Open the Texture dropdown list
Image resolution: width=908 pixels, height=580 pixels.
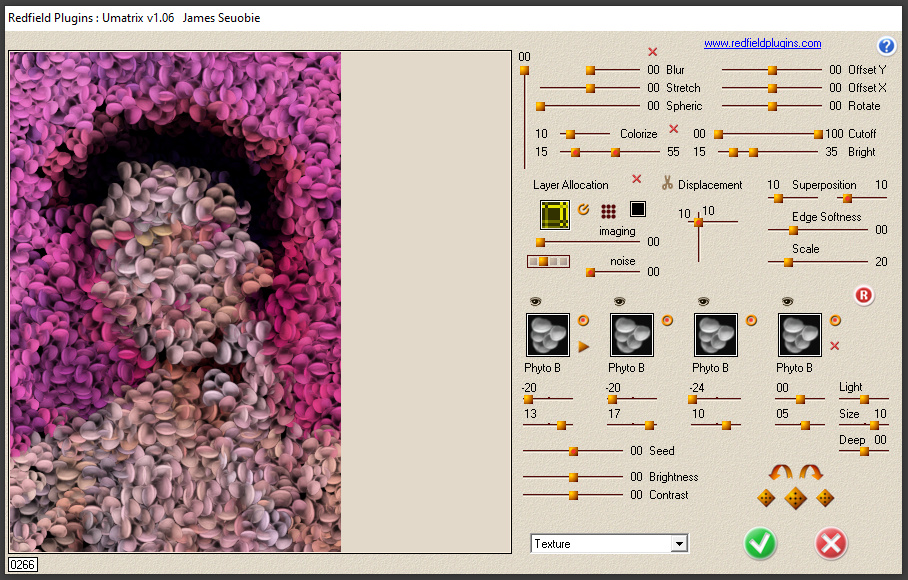679,544
